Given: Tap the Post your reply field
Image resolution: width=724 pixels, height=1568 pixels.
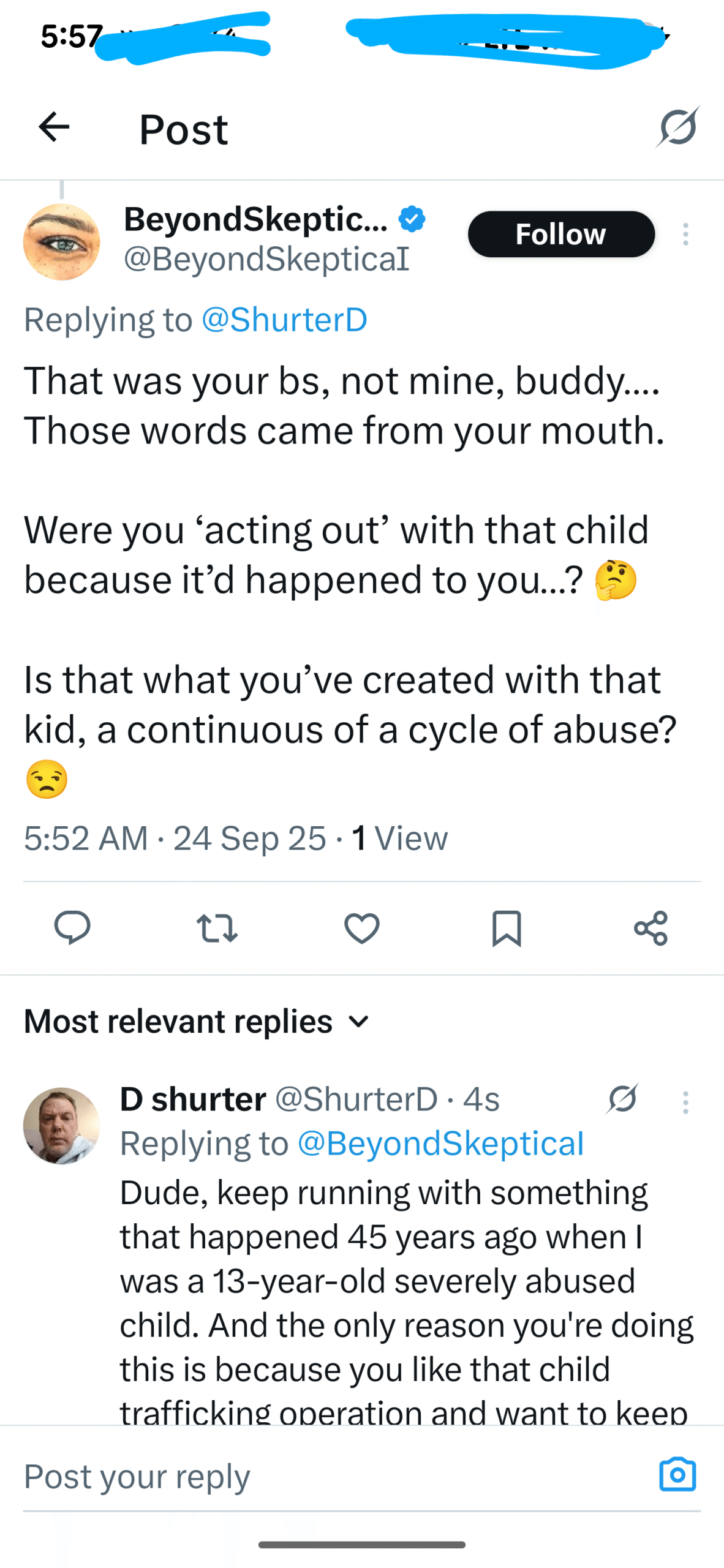Looking at the screenshot, I should tap(331, 1476).
